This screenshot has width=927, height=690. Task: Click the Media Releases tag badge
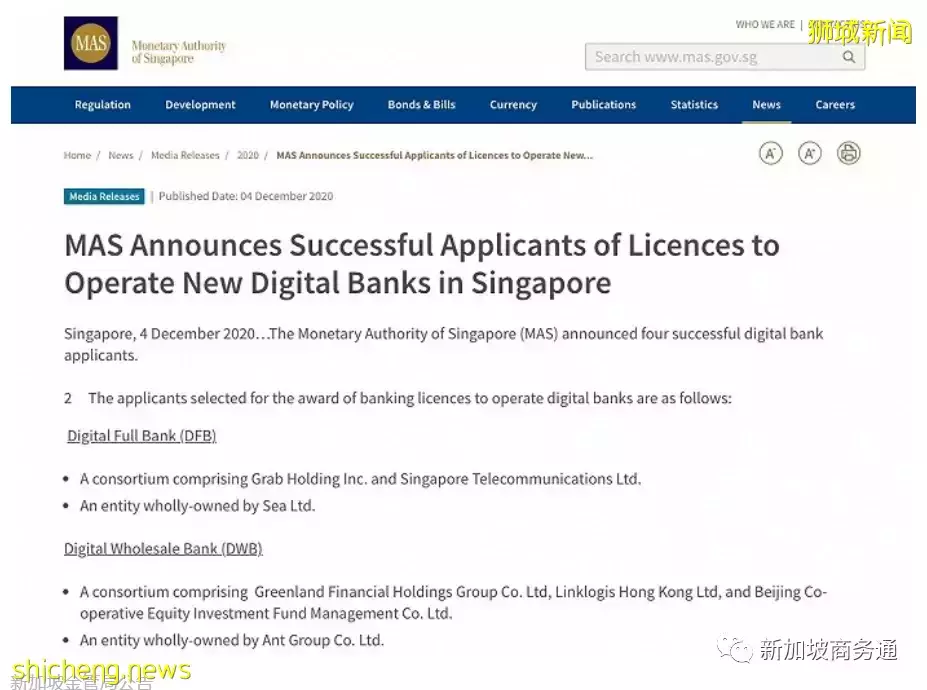click(x=104, y=197)
